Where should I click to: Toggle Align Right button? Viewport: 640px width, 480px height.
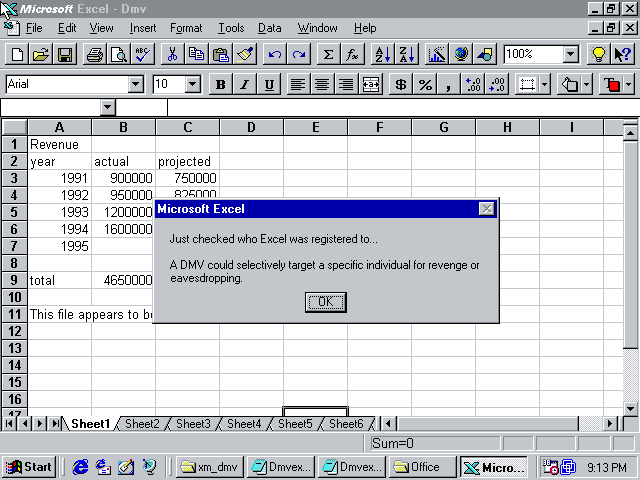pos(346,84)
